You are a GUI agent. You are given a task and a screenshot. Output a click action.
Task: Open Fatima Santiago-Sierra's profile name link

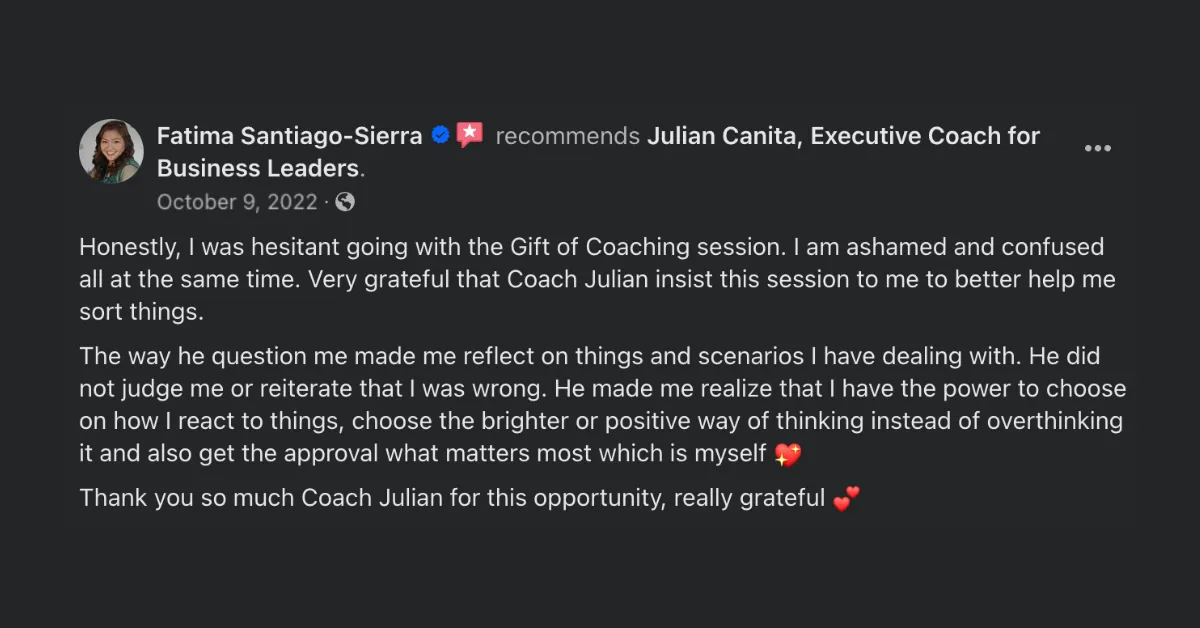(290, 136)
